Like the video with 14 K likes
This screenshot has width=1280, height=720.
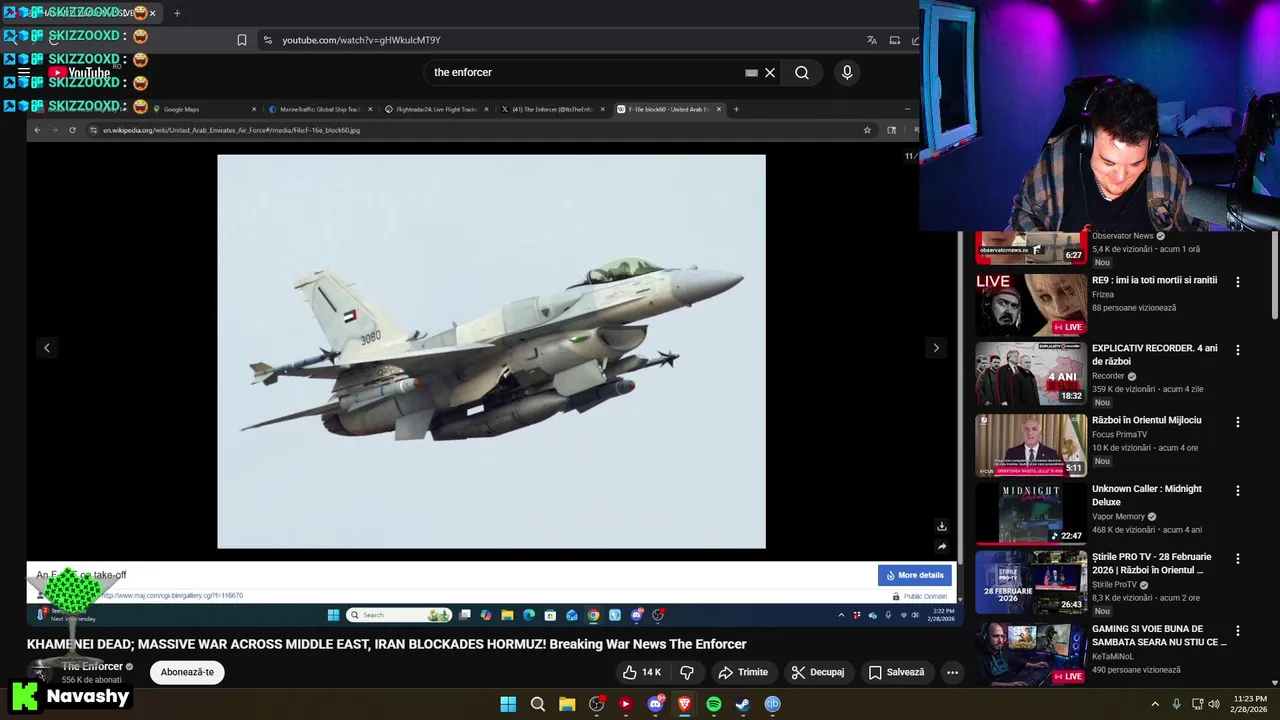(x=641, y=673)
